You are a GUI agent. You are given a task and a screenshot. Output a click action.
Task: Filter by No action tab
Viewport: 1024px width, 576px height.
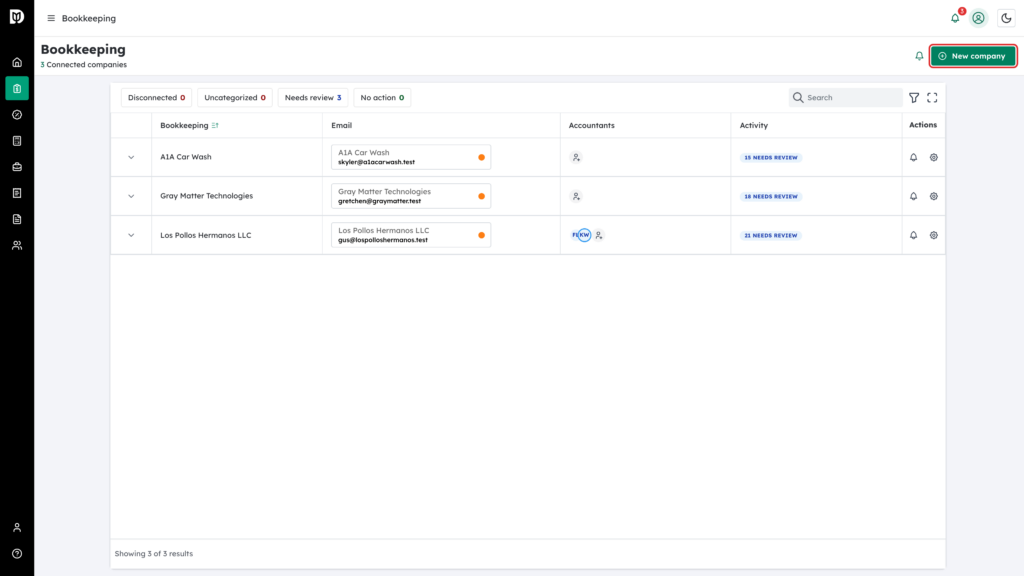382,98
